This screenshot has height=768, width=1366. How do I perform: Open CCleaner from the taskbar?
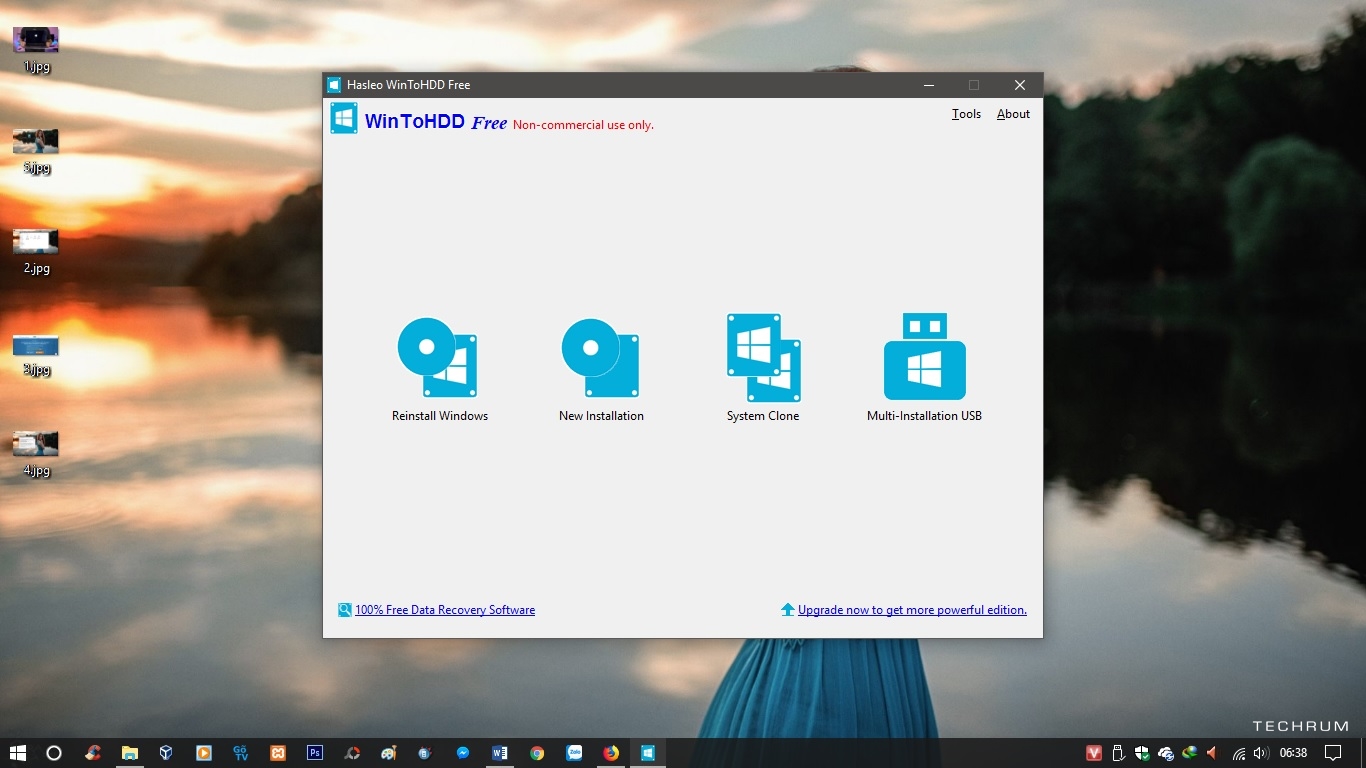(93, 753)
